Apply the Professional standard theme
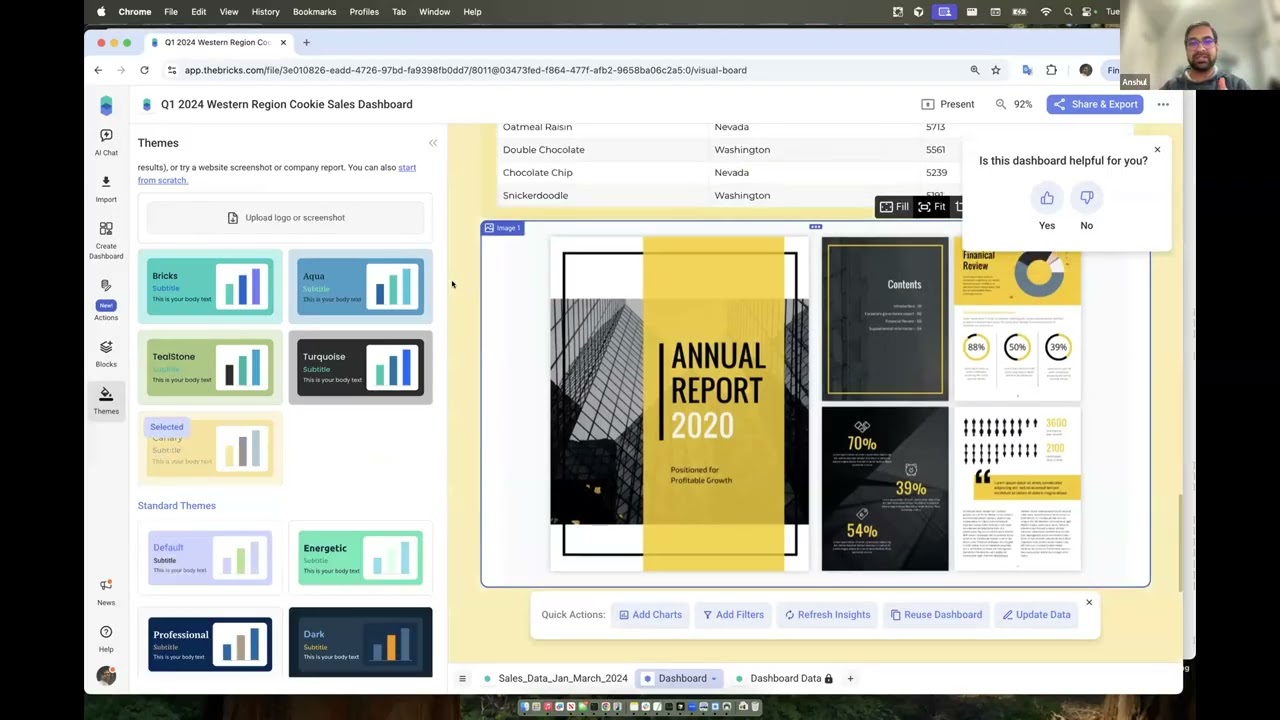 [210, 643]
